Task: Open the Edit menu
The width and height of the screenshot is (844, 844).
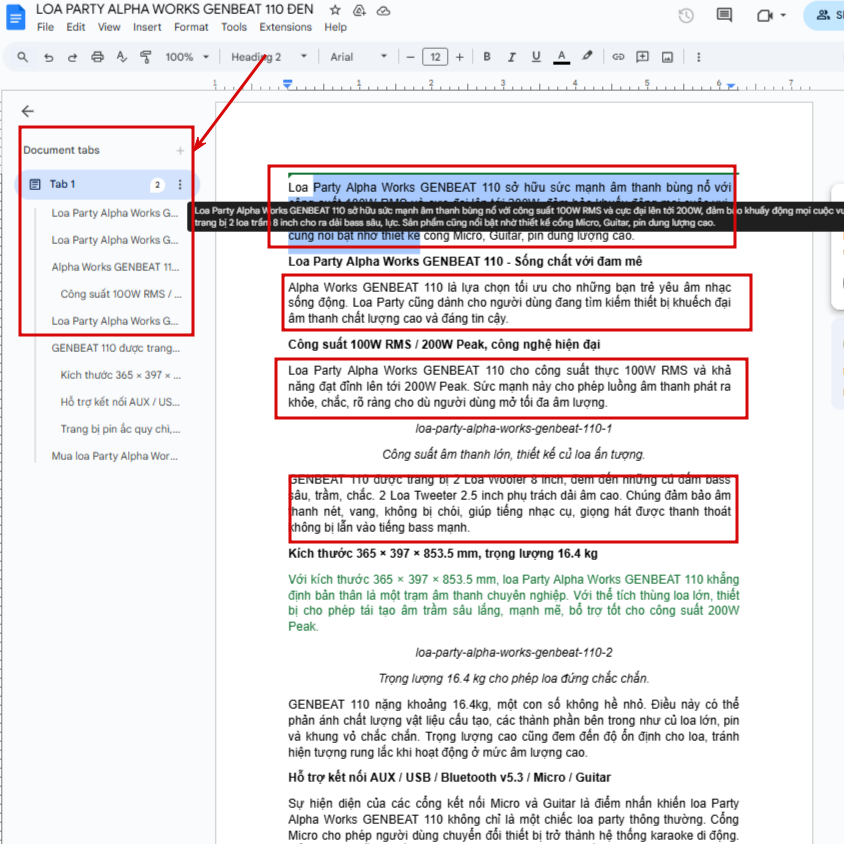Action: point(76,27)
